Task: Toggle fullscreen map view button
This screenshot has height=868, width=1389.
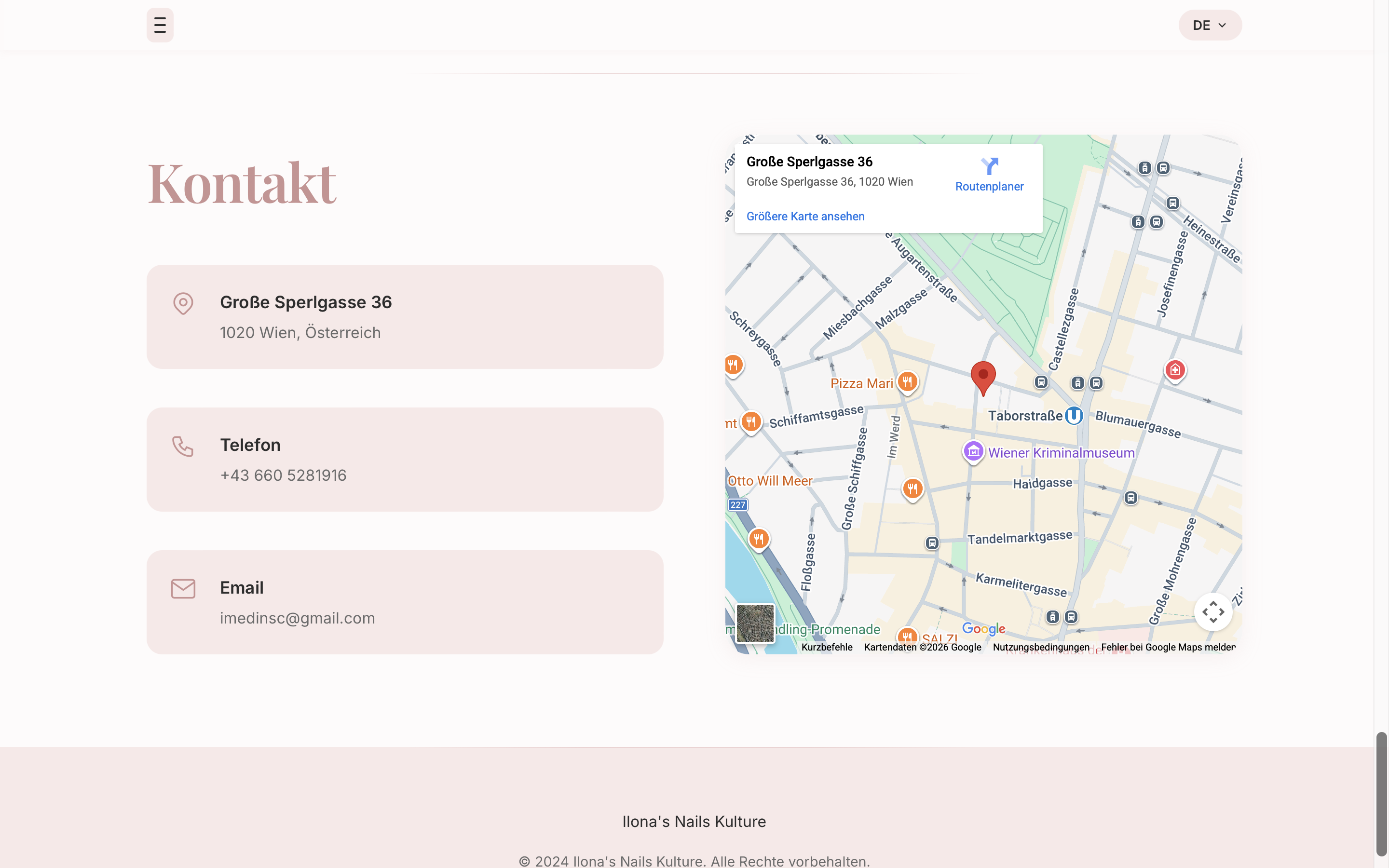Action: tap(1213, 612)
